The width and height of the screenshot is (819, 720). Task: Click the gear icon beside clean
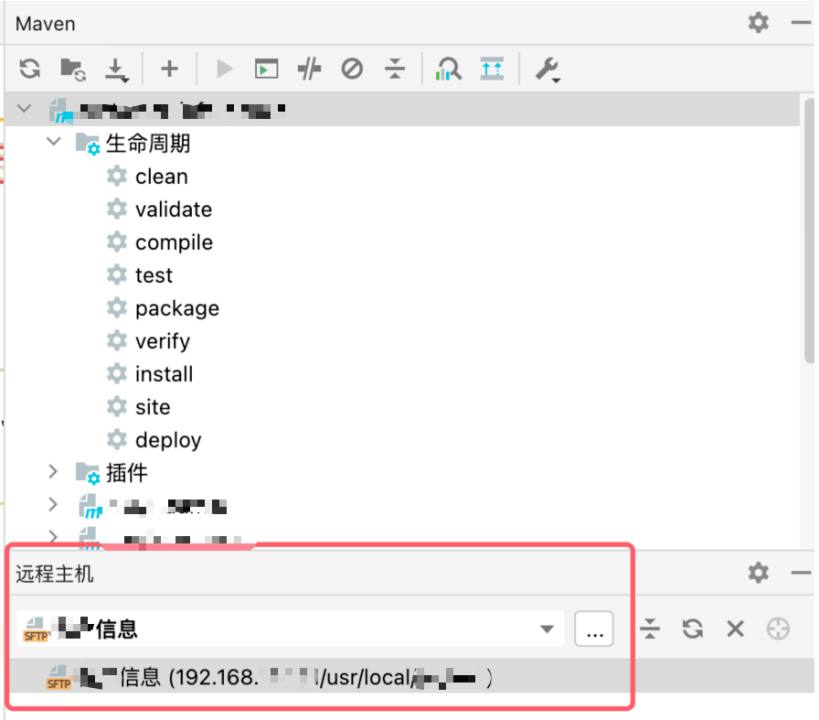click(x=117, y=176)
